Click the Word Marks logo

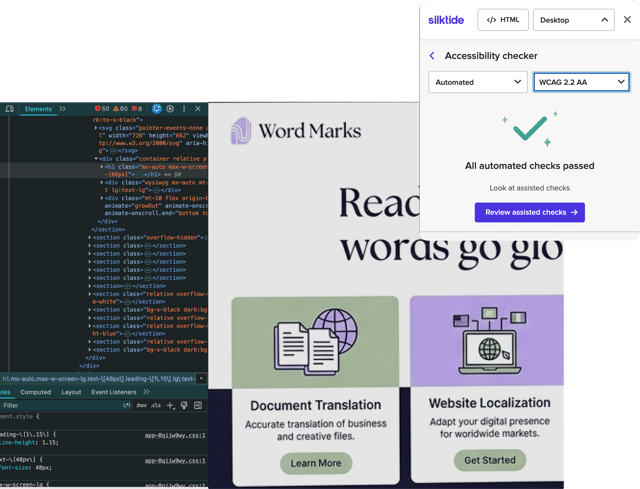click(x=296, y=131)
